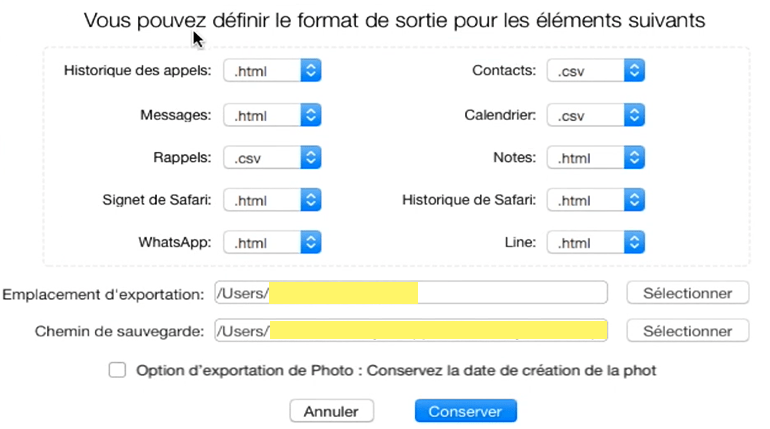Click the "Calendrier:" label
The image size is (770, 429).
coord(500,115)
